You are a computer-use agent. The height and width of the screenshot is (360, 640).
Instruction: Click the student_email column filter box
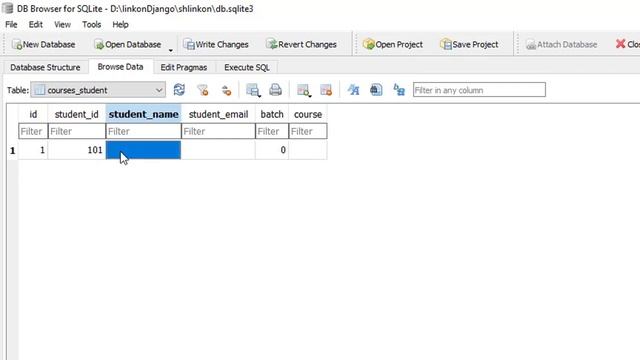(218, 131)
